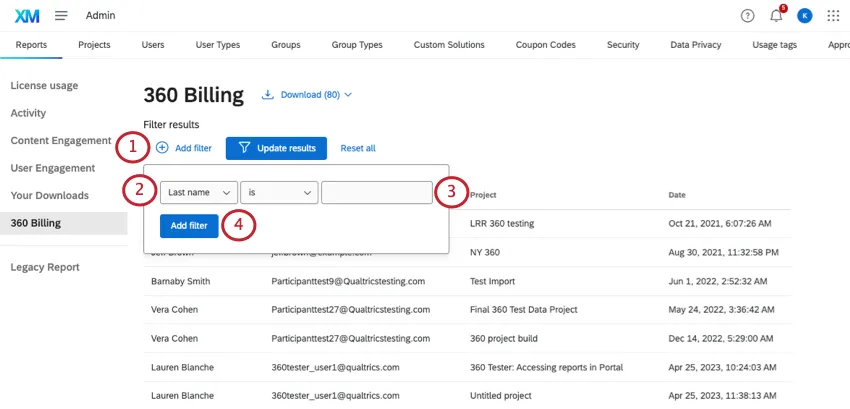Open the notifications bell
The image size is (850, 409).
coord(776,16)
